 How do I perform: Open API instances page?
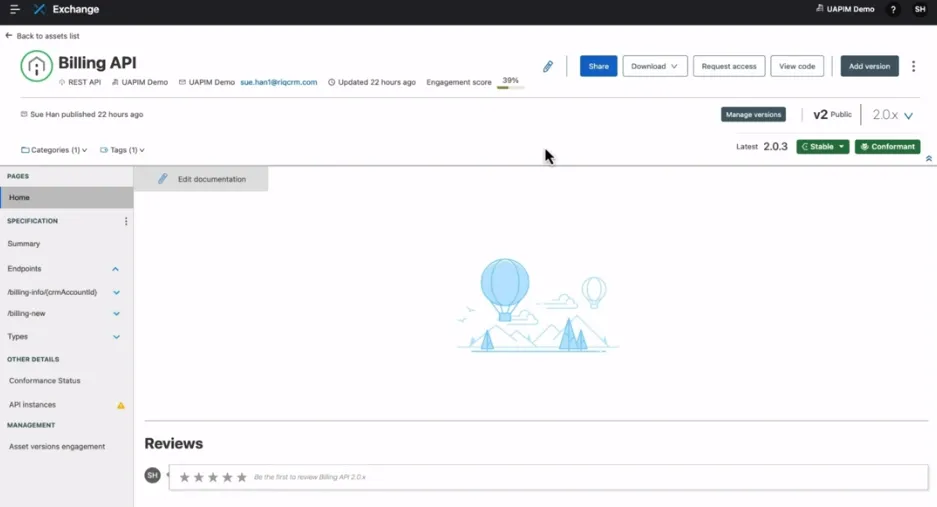[x=32, y=405]
